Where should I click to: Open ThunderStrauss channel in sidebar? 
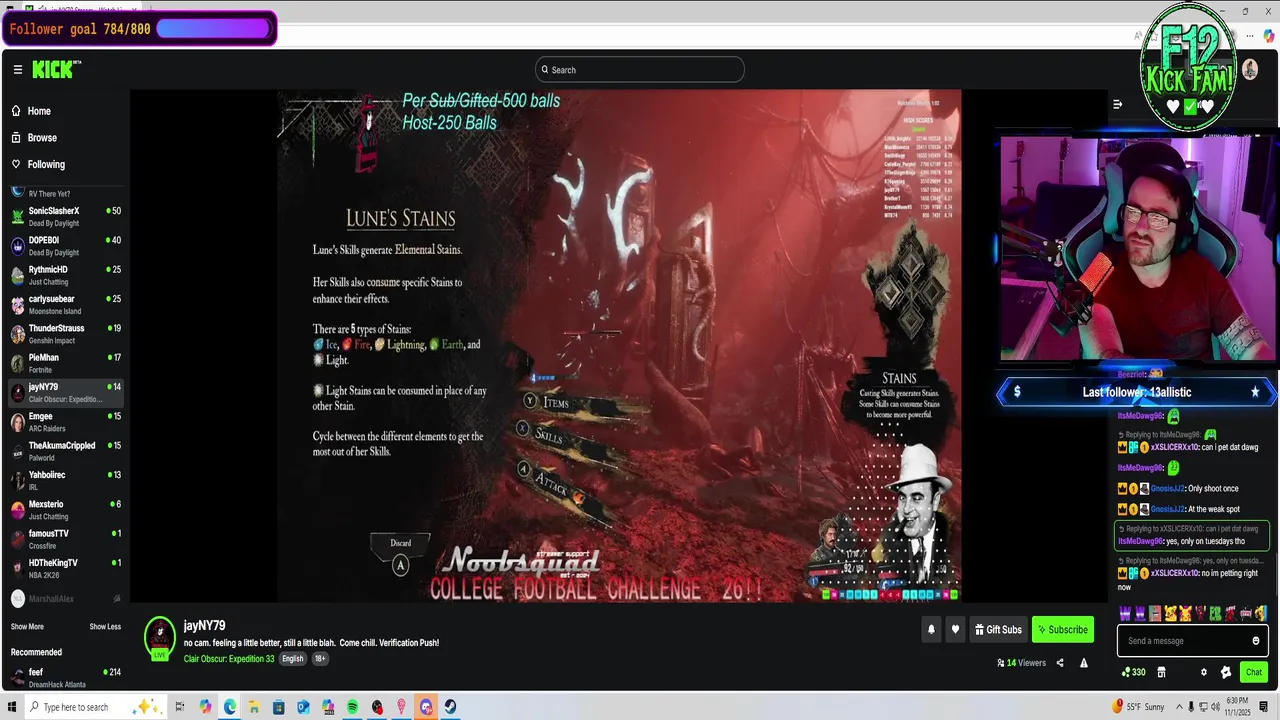pos(65,334)
